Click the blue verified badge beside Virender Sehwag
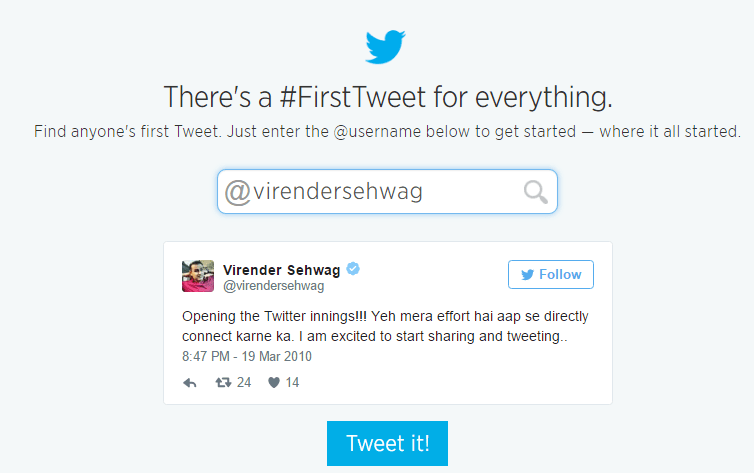Screen dimensions: 754x473 [x=353, y=269]
